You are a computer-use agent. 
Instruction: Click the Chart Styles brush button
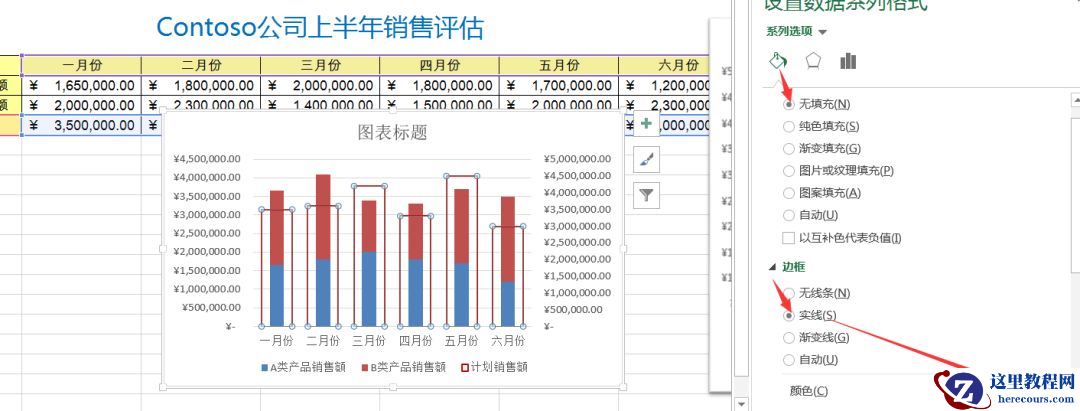click(646, 160)
